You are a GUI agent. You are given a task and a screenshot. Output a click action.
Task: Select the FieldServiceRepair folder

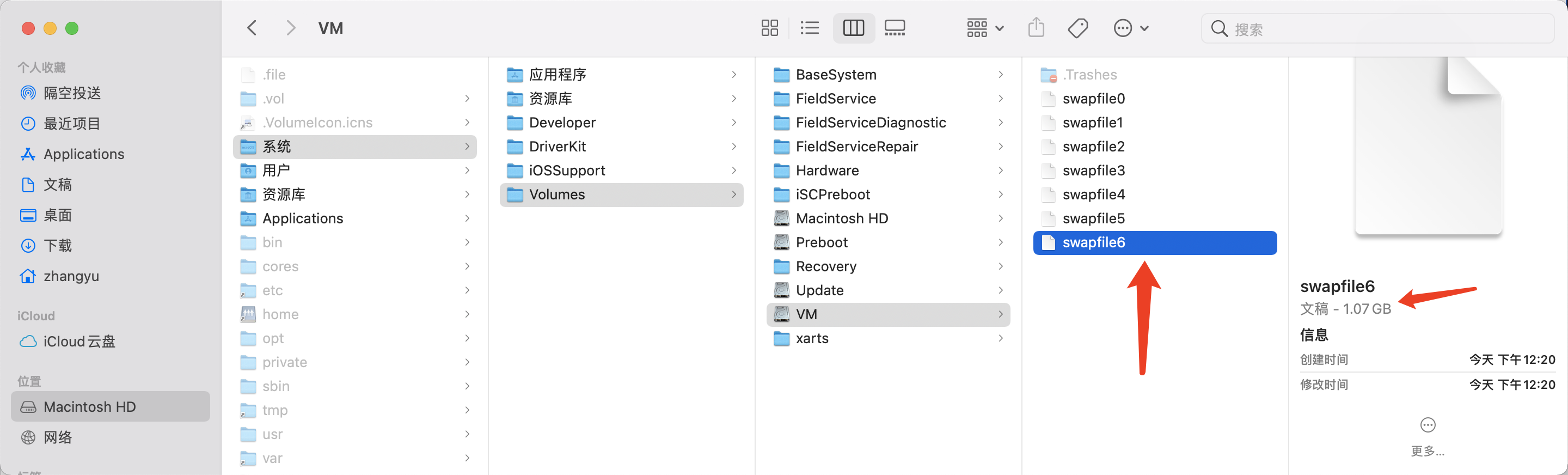point(888,147)
